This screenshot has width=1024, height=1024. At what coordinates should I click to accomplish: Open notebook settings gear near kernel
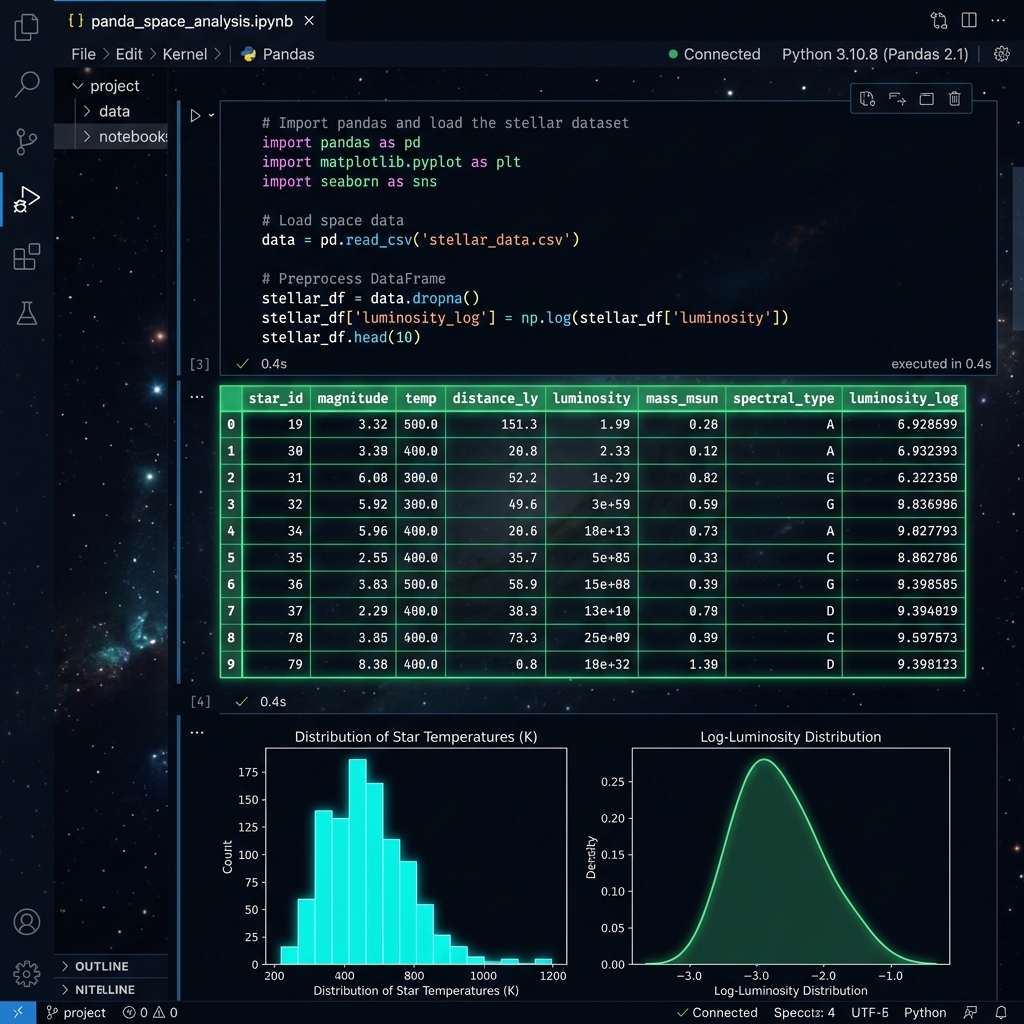(1001, 54)
